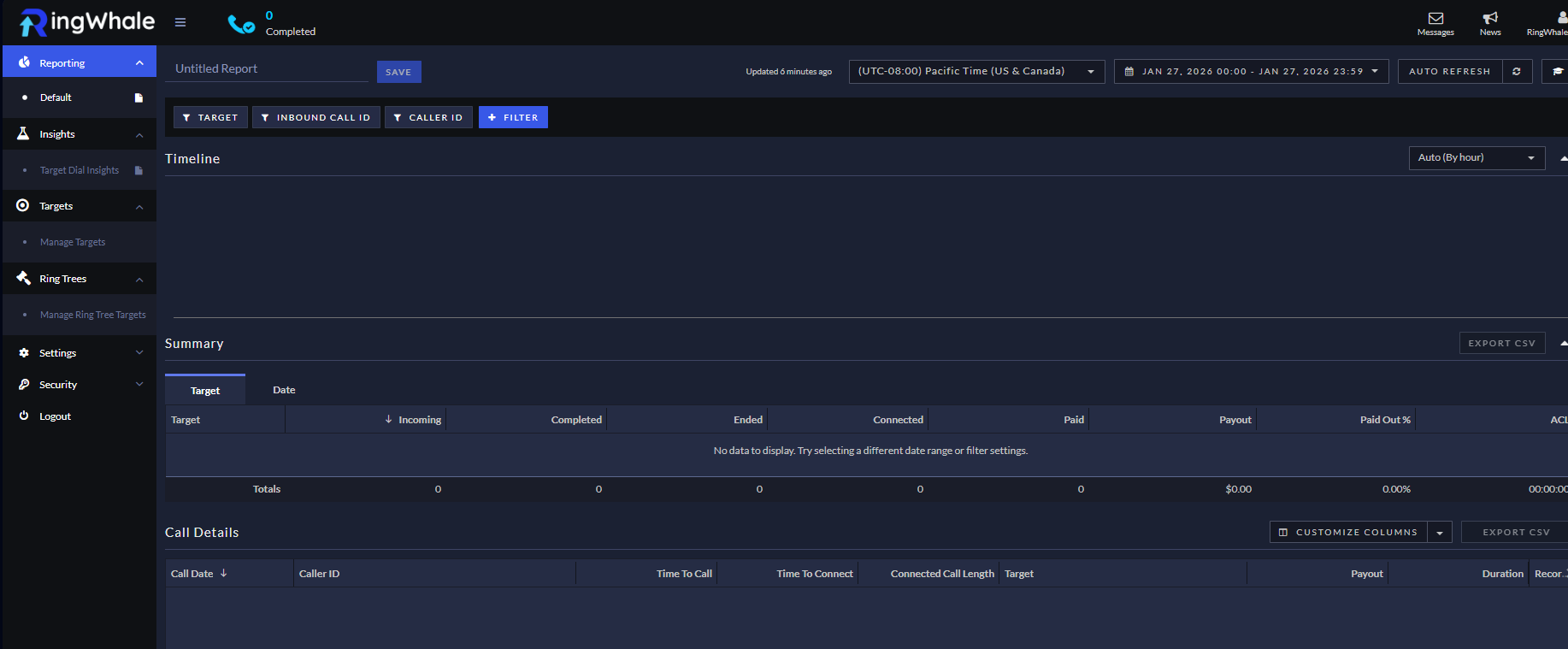Open the timezone Pacific Time dropdown
The height and width of the screenshot is (649, 1568).
[x=976, y=72]
